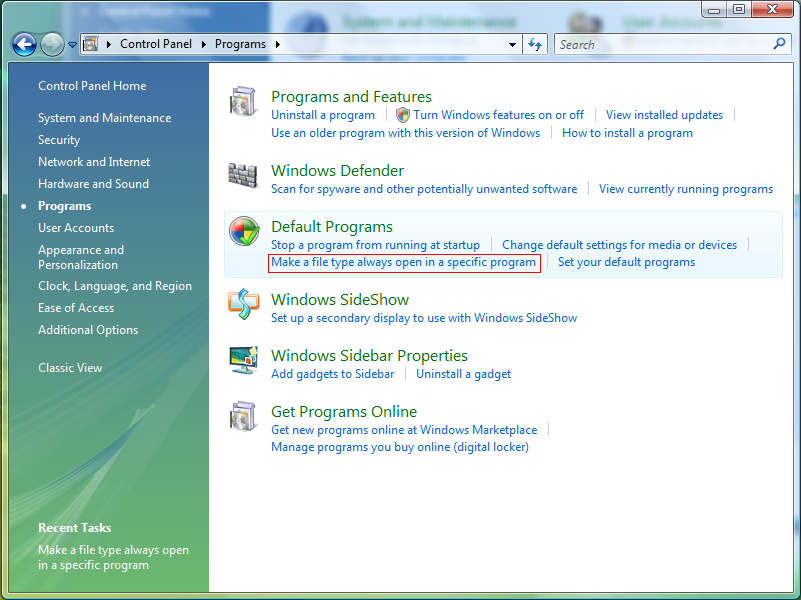Image resolution: width=801 pixels, height=600 pixels.
Task: Click Use an older program with this version
Action: pos(405,133)
